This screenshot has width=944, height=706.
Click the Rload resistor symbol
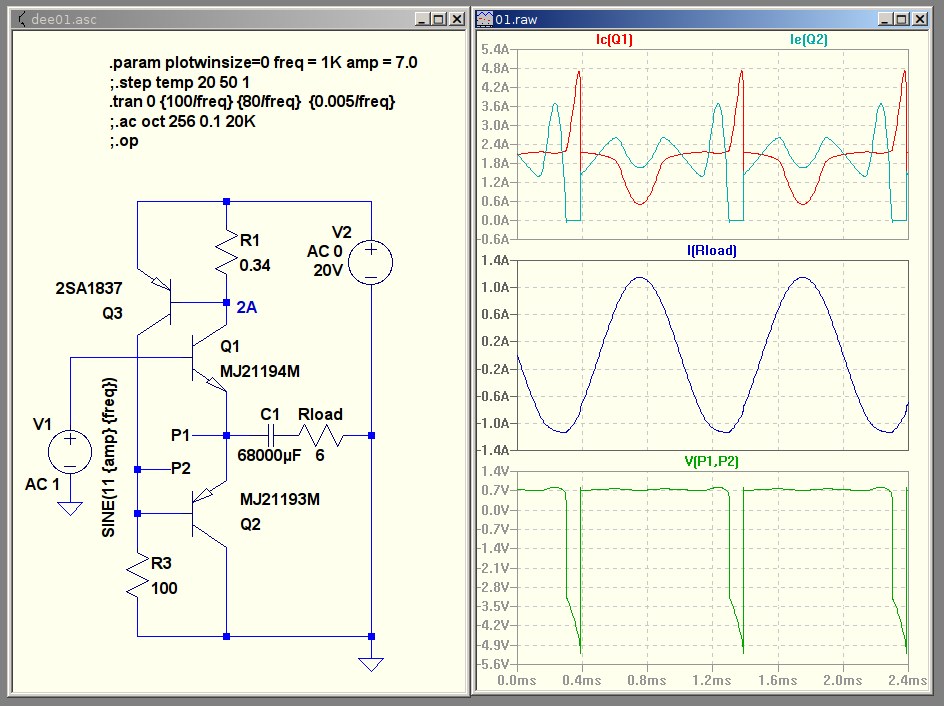pyautogui.click(x=320, y=436)
